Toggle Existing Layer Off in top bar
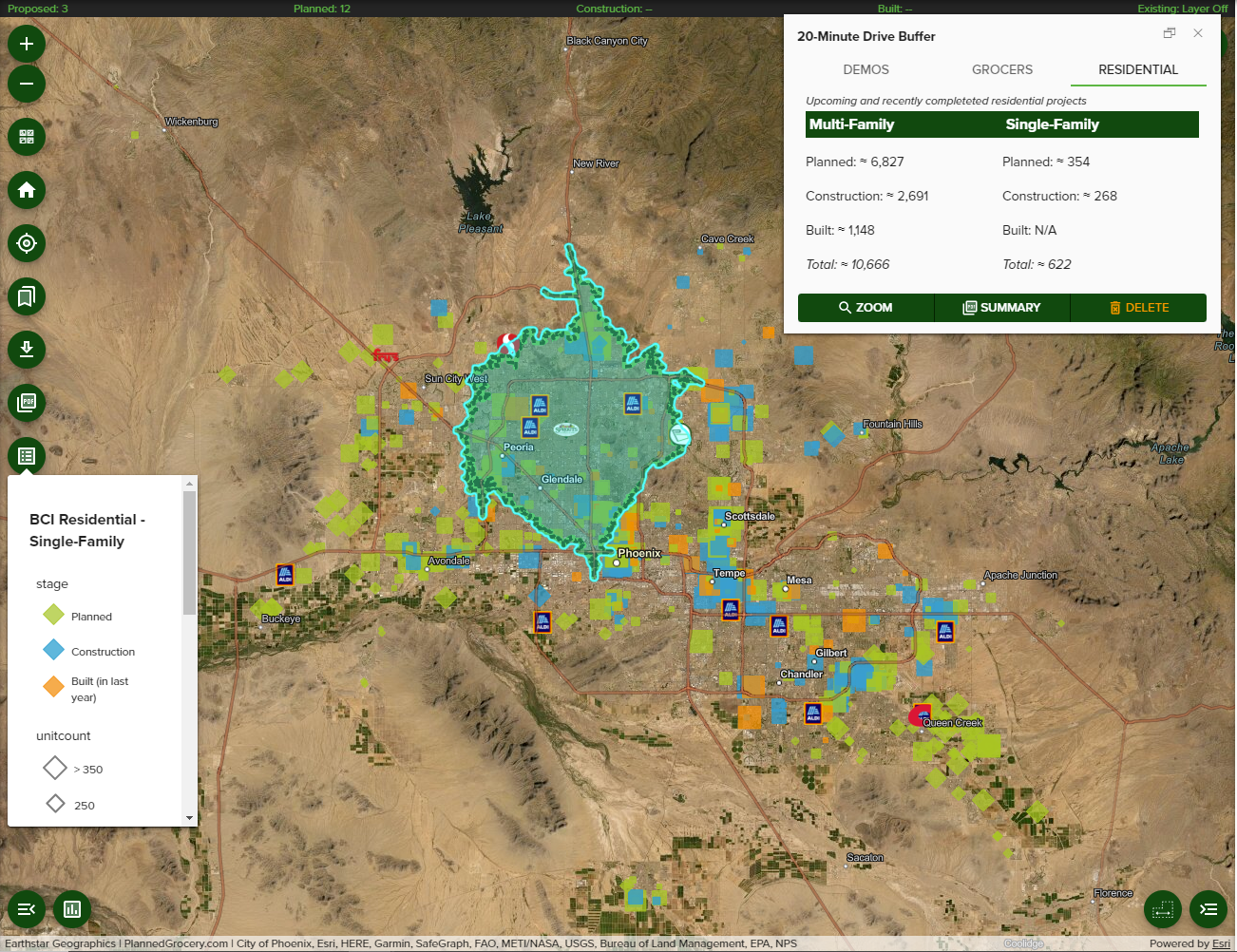 click(1182, 9)
